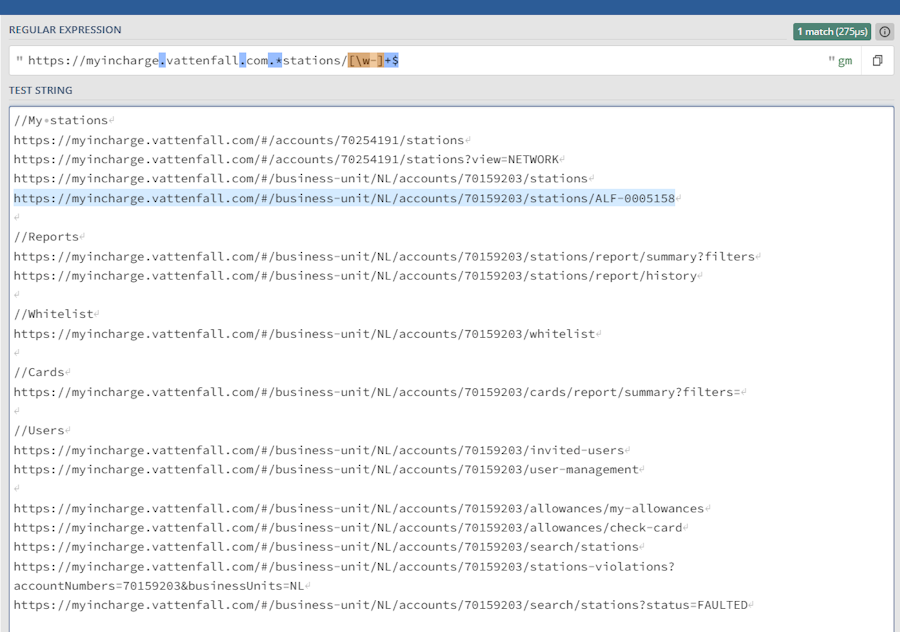Click the URL ending in stations?view=NETWORK
This screenshot has width=900, height=632.
click(286, 160)
